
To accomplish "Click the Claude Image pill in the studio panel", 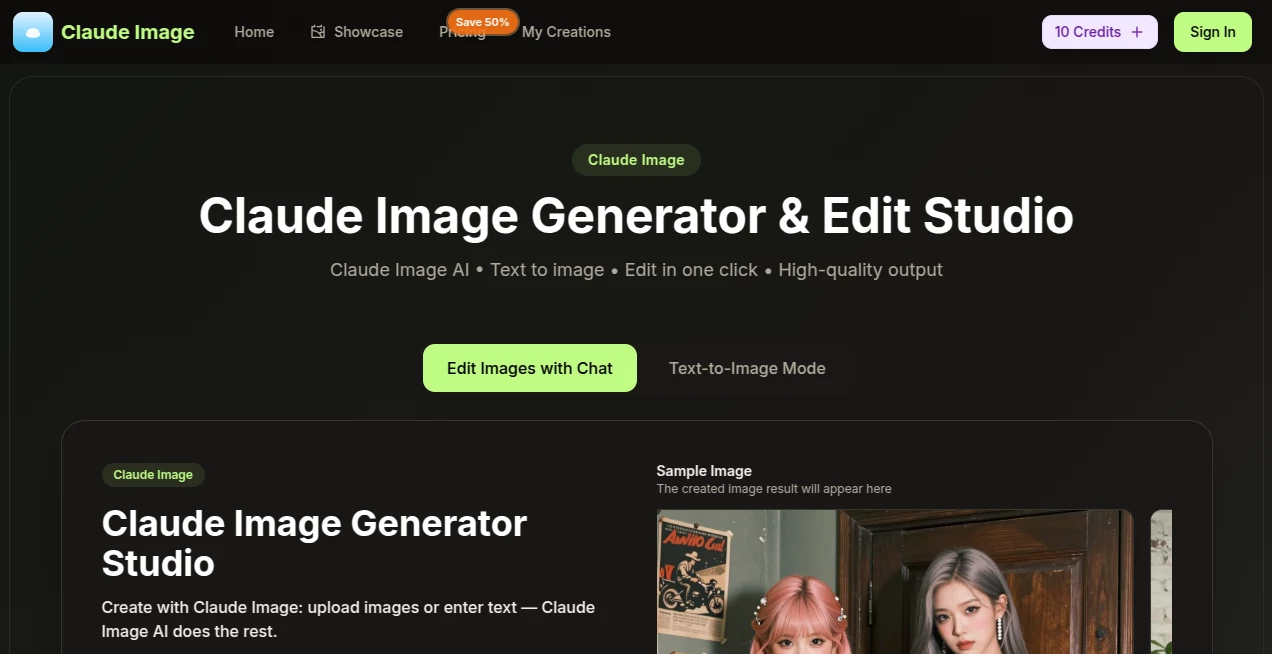I will tap(153, 474).
